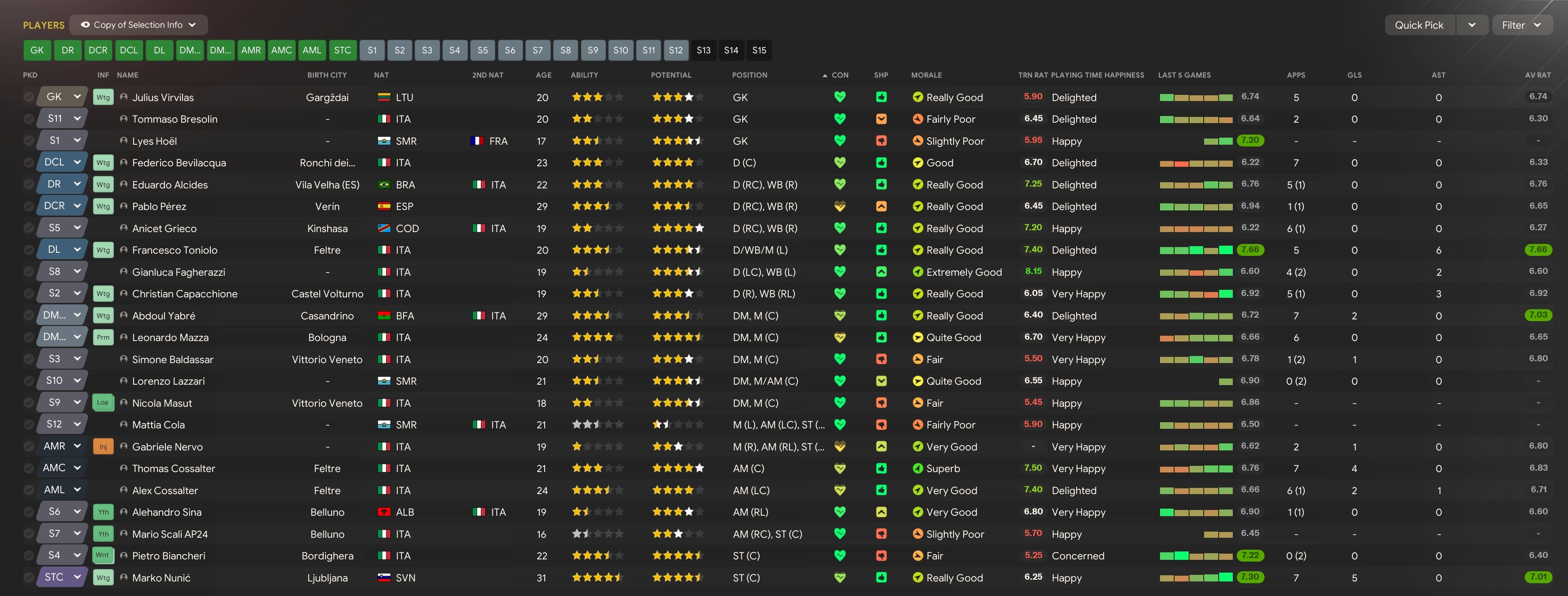This screenshot has width=1568, height=596.
Task: Click Nicola Masut's Loa loan badge
Action: (x=102, y=403)
